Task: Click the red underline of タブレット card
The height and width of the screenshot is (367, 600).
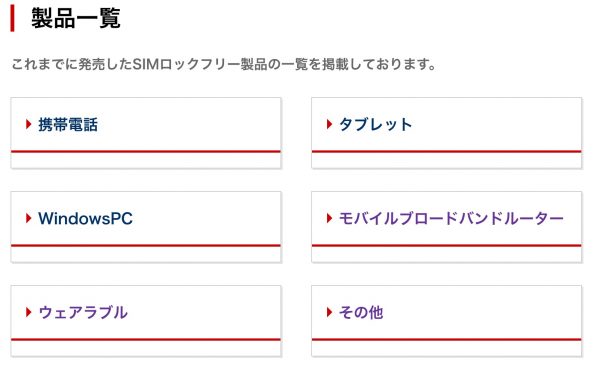Action: click(x=447, y=152)
